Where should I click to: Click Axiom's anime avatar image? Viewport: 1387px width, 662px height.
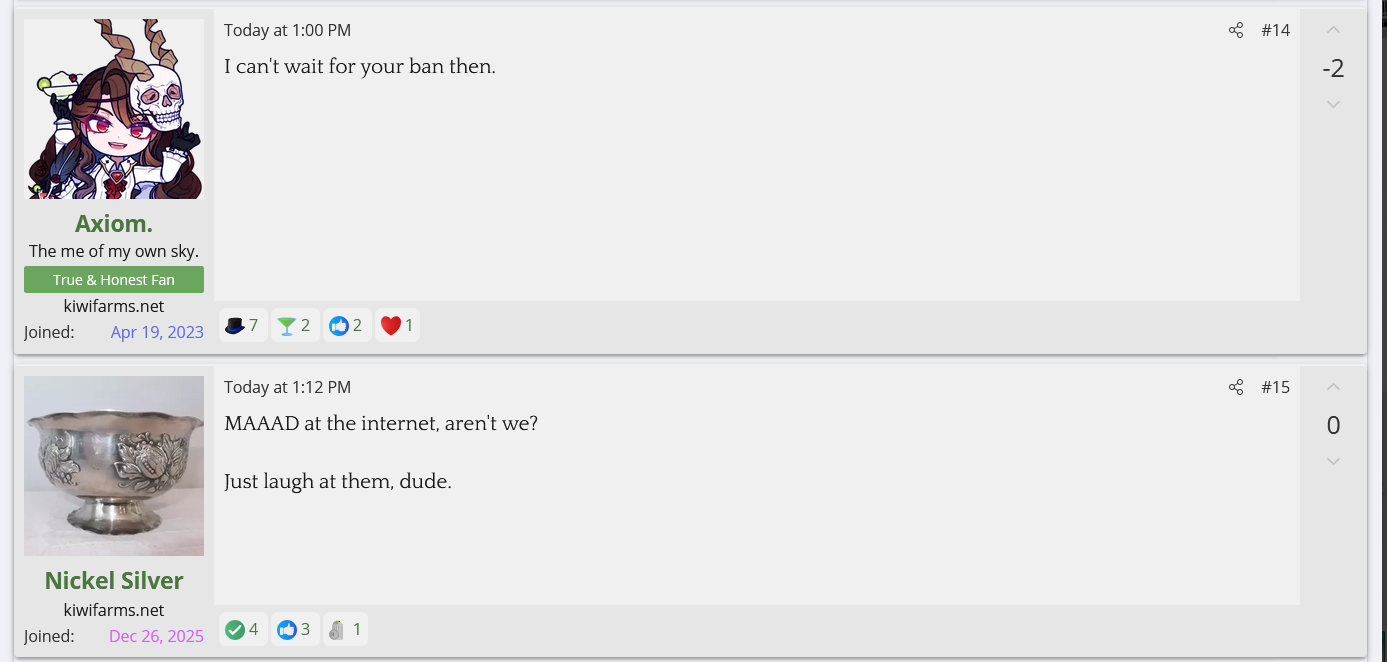114,109
